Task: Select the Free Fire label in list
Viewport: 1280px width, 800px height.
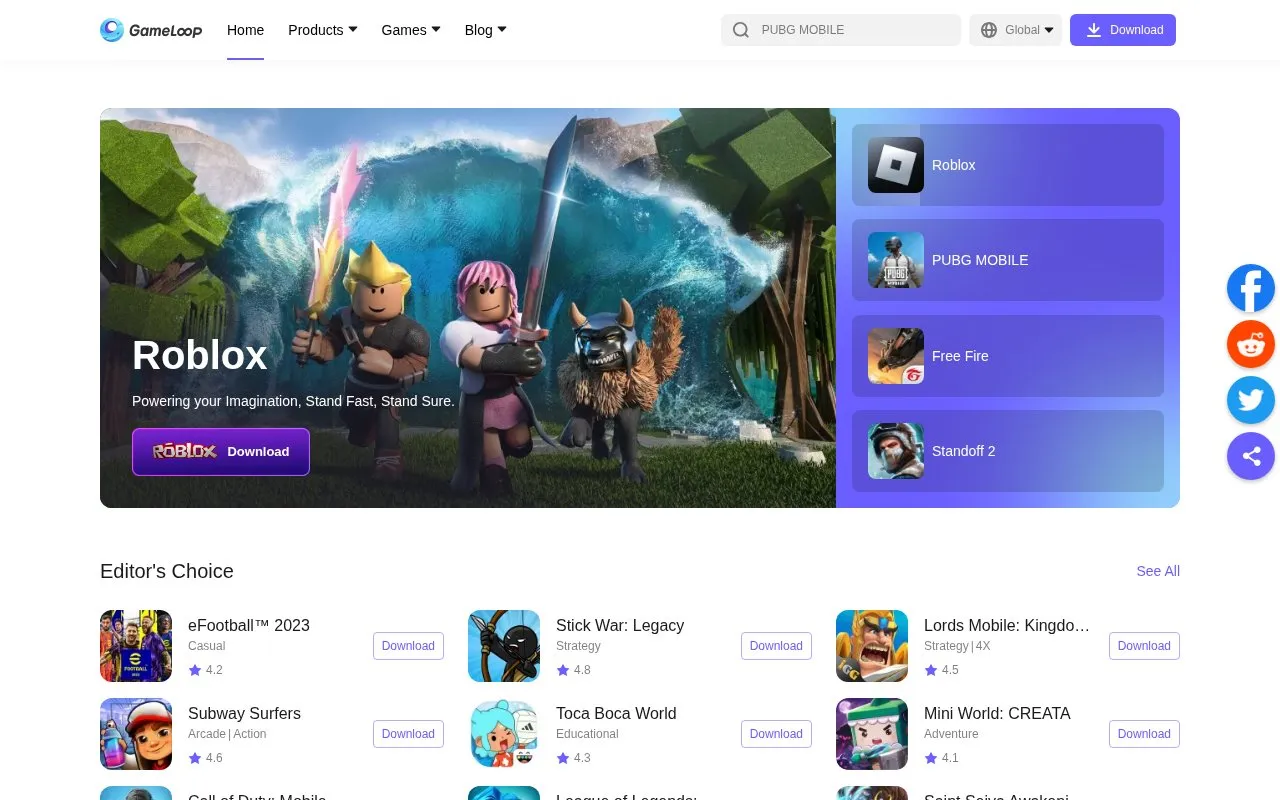Action: pos(960,356)
